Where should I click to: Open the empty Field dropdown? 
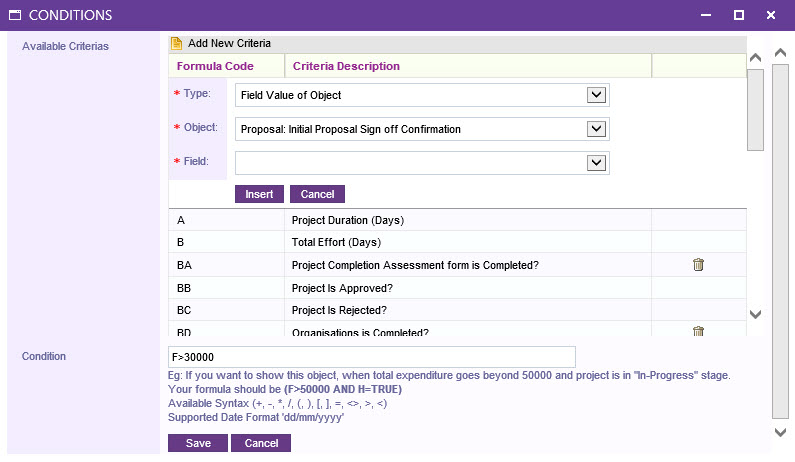point(596,163)
